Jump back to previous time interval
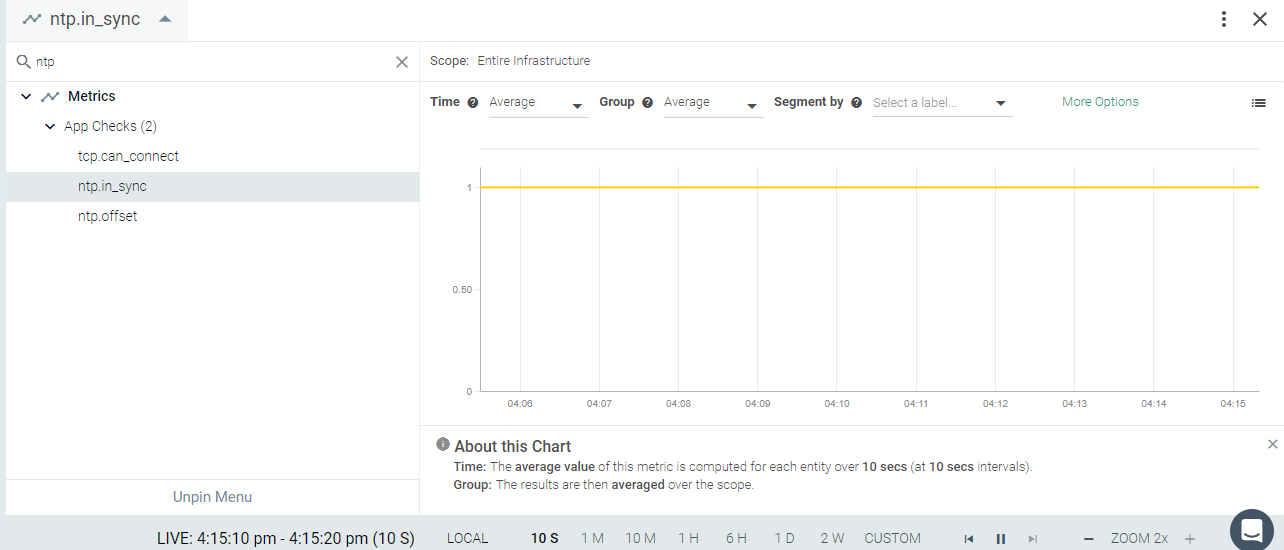This screenshot has width=1284, height=550. (968, 539)
